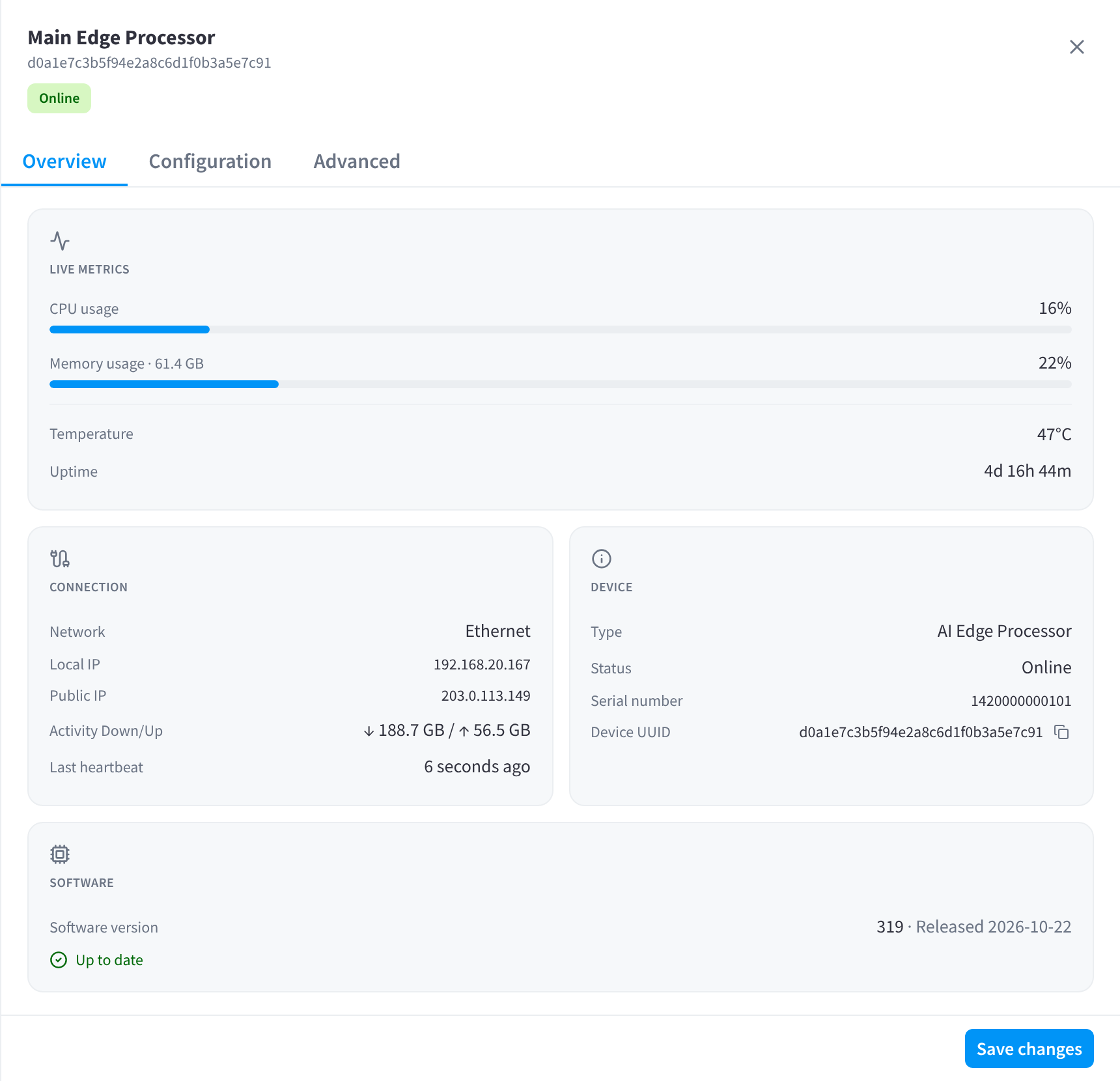Click the Online status value in Device card

click(1046, 667)
